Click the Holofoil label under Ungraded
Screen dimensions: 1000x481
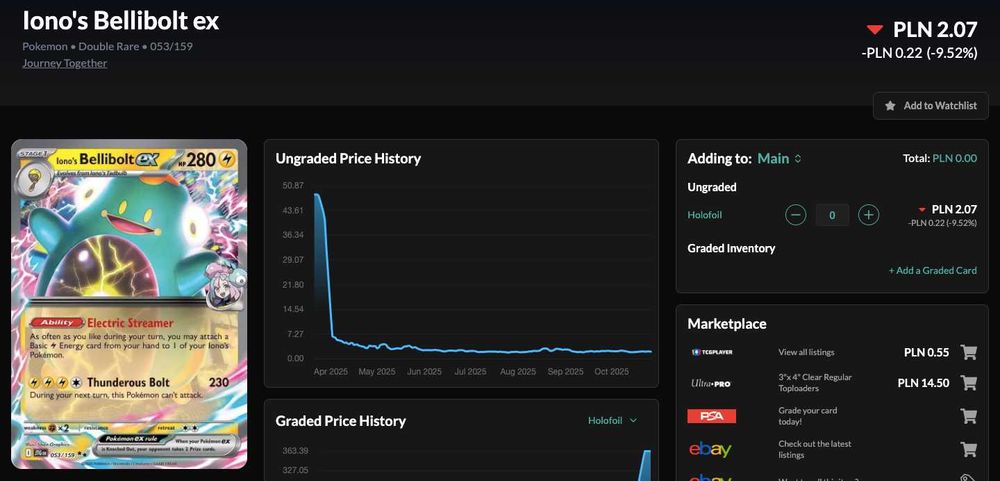705,215
